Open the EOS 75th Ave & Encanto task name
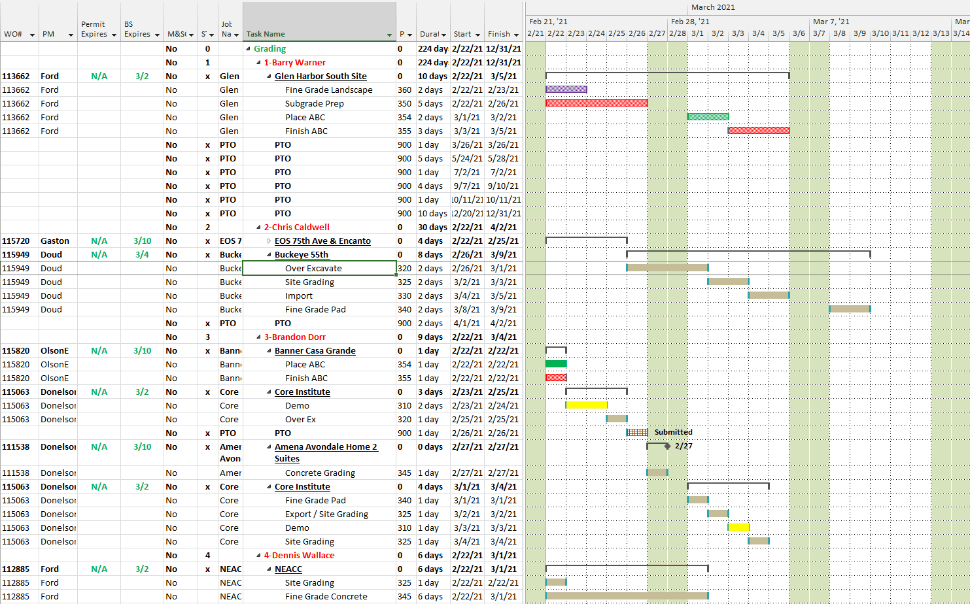The image size is (970, 604). [x=322, y=241]
